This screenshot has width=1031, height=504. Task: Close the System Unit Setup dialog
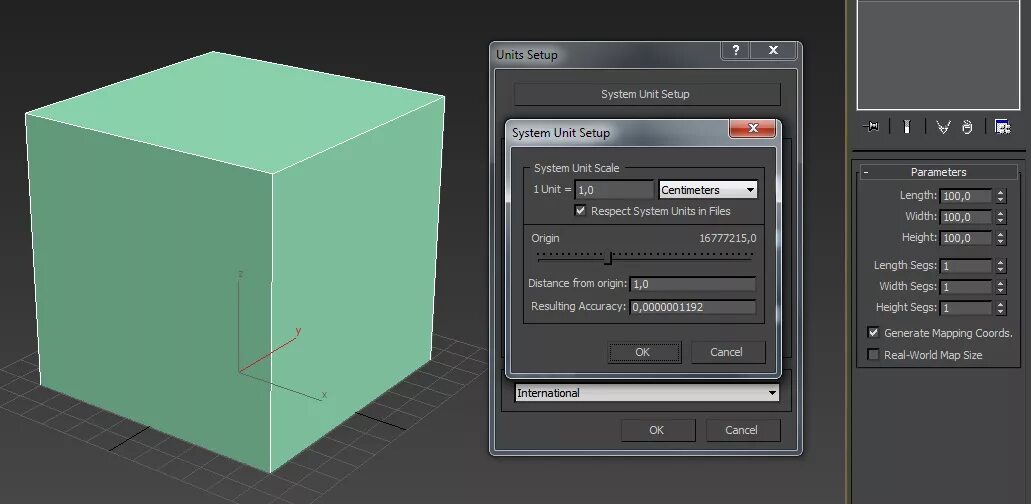pyautogui.click(x=753, y=128)
